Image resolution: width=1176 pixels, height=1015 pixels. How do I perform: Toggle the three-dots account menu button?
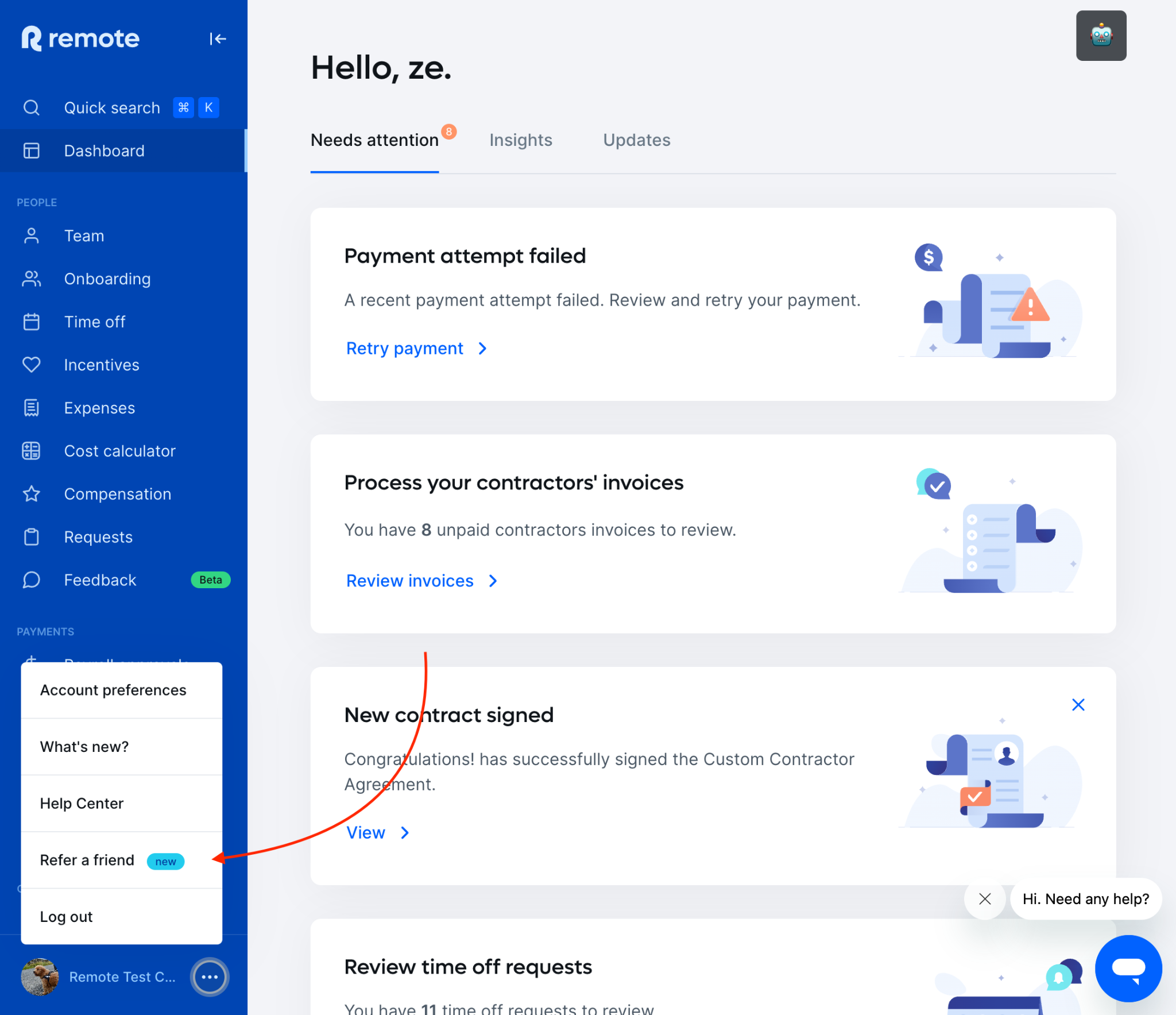pos(210,977)
